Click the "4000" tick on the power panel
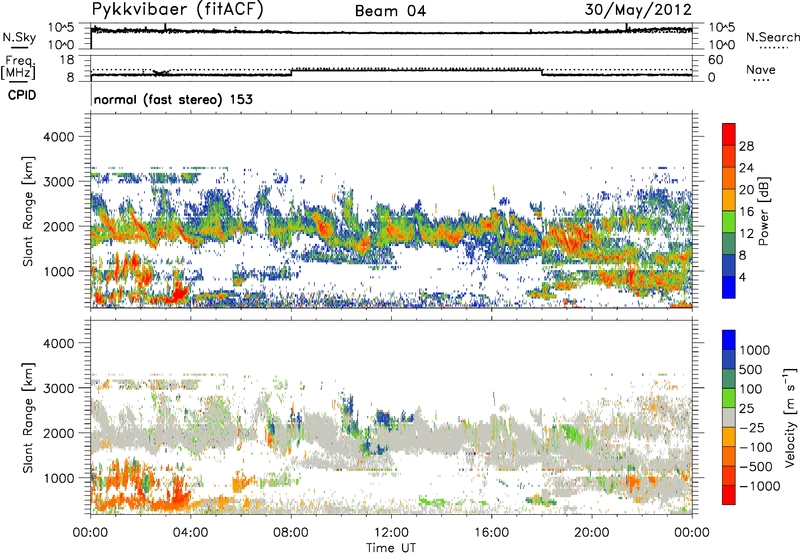800x554 pixels. pyautogui.click(x=58, y=137)
